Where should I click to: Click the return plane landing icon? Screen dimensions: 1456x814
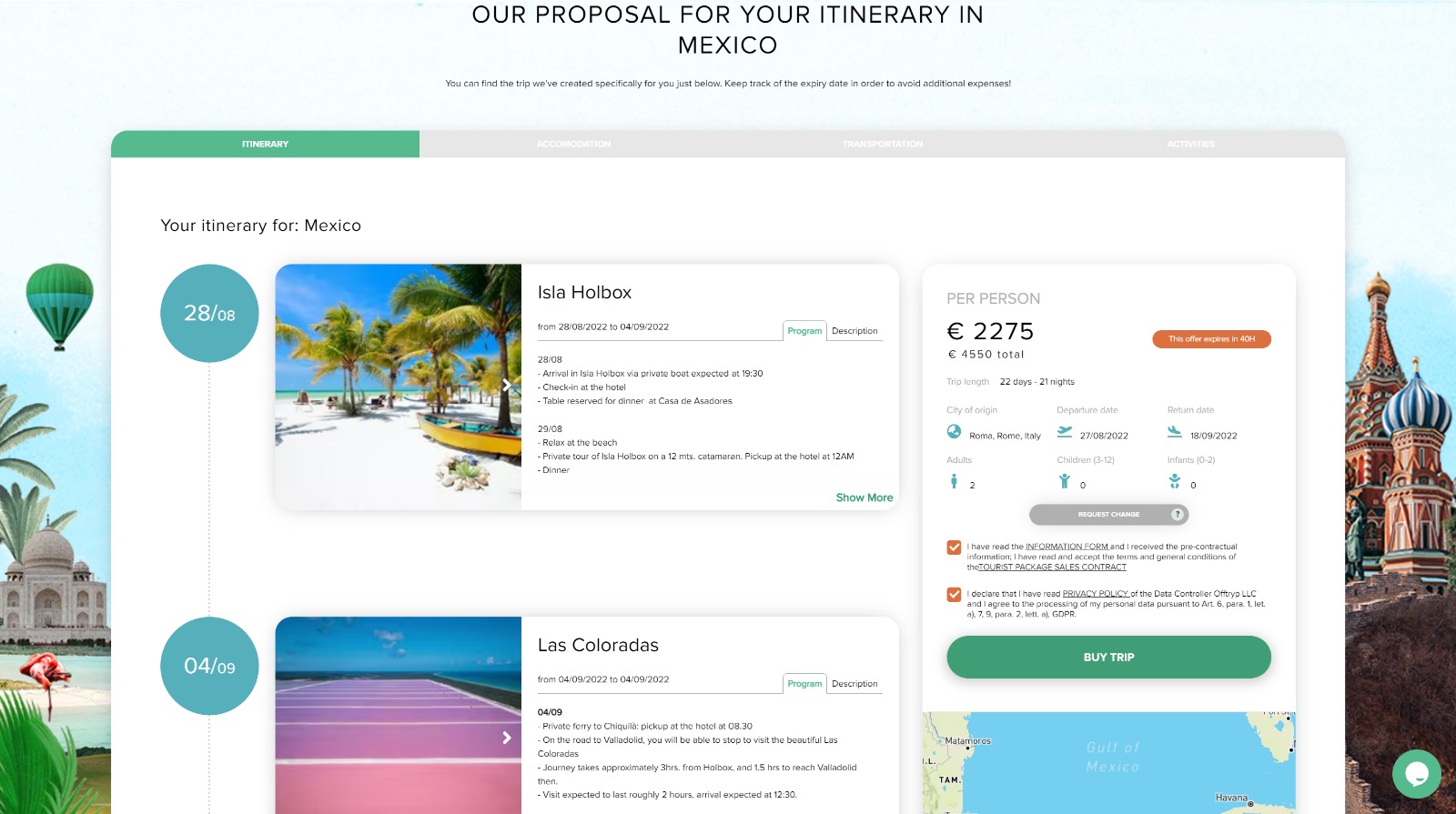click(x=1175, y=432)
